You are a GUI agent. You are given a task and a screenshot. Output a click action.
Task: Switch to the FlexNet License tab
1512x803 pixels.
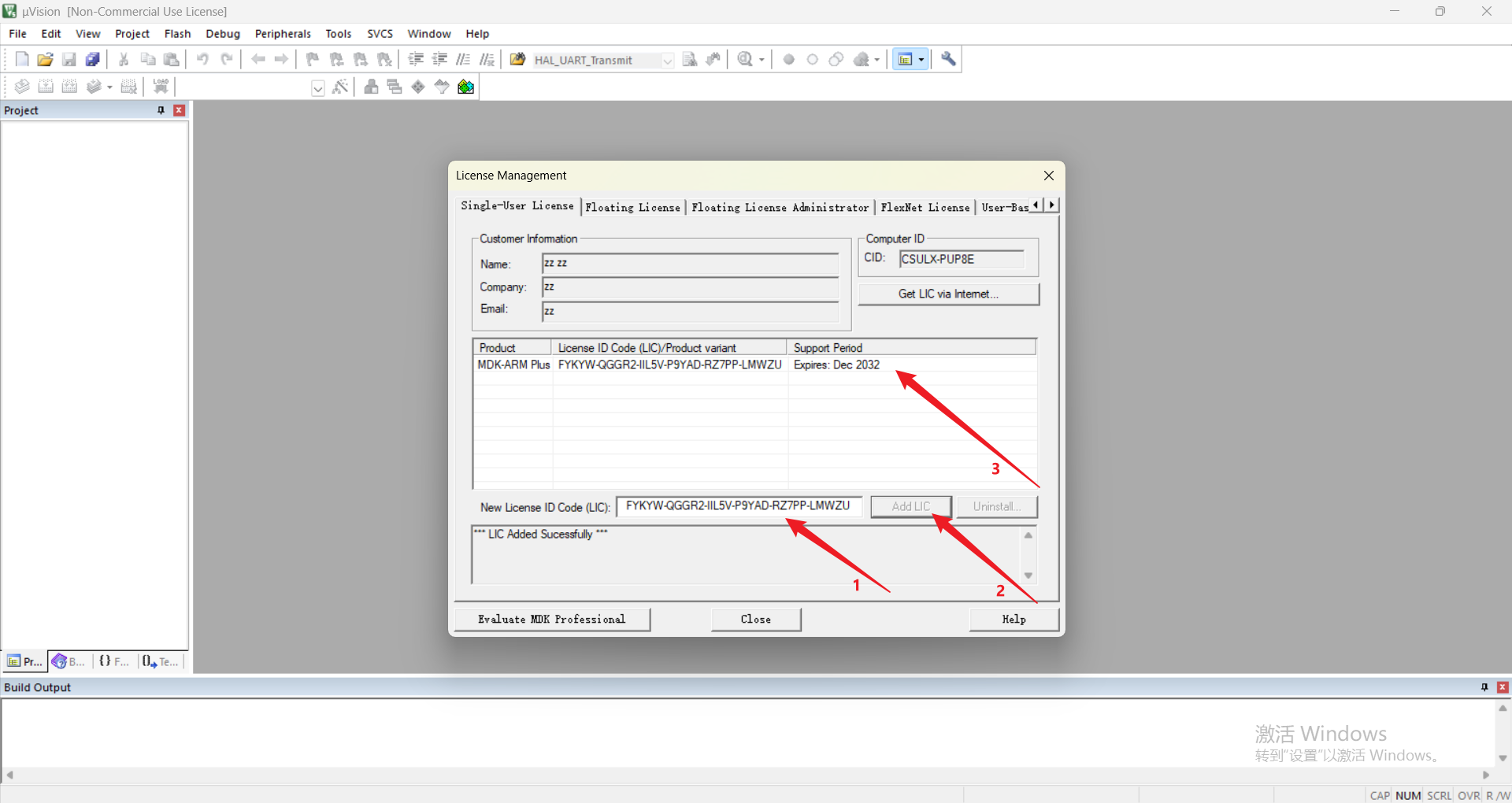(925, 207)
